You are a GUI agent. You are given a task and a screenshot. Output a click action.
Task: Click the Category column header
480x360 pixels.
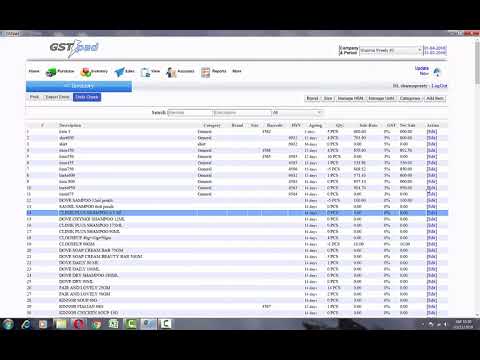point(212,125)
